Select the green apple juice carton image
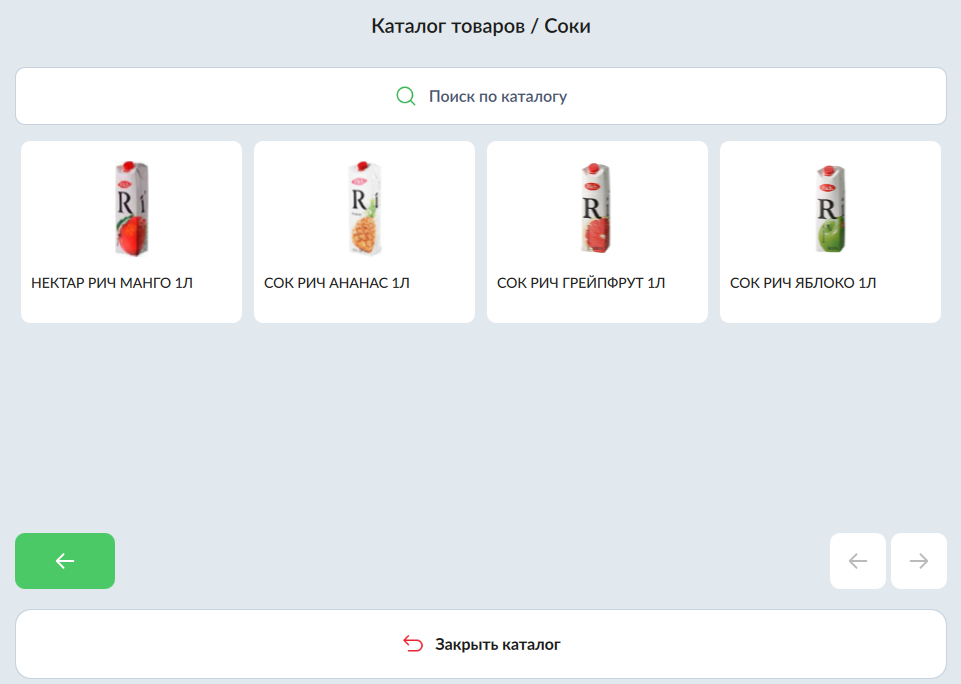The height and width of the screenshot is (684, 961). coord(830,208)
